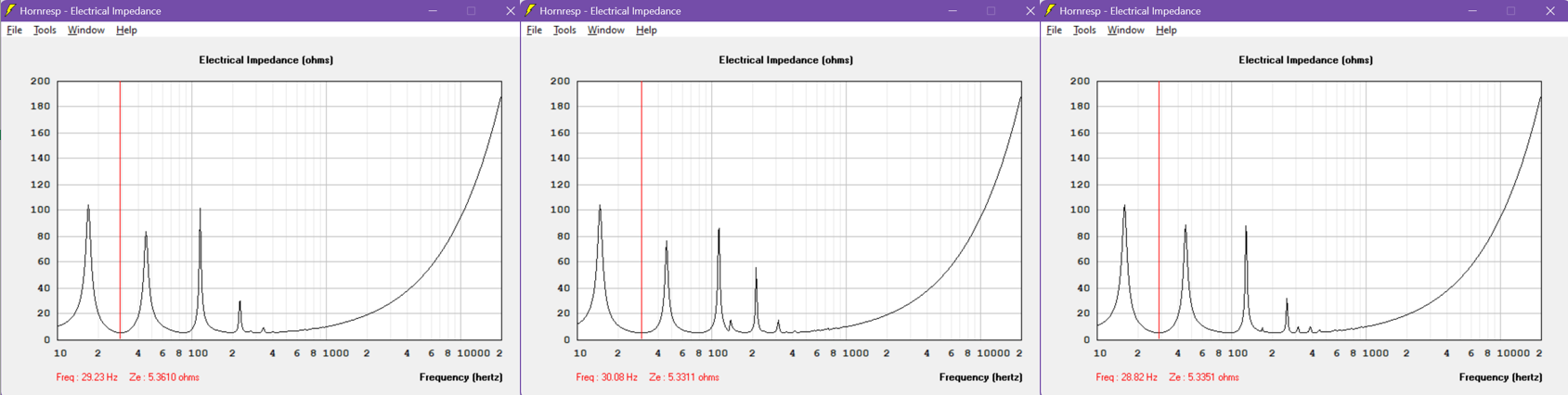Open File menu in the right Hornresp window
This screenshot has width=1568, height=395.
pyautogui.click(x=1055, y=31)
